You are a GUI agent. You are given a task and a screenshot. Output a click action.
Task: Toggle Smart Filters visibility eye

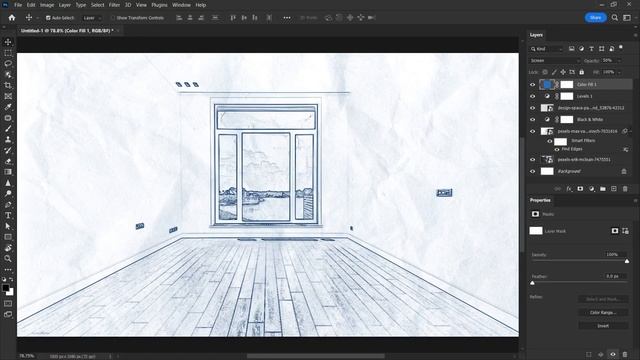pos(550,141)
